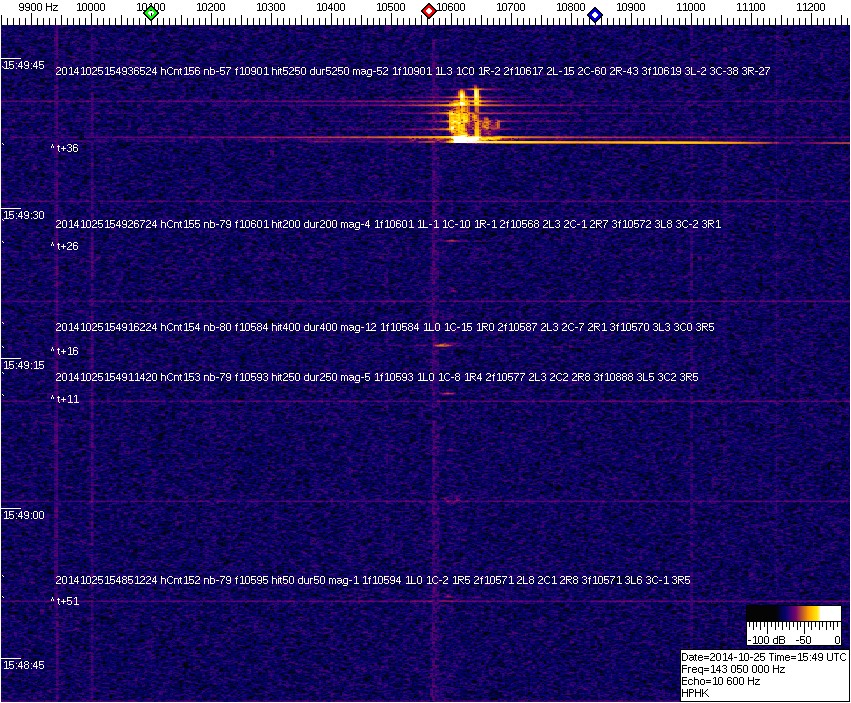Click the t+26 event marker
Viewport: 851px width, 703px height.
coord(66,246)
